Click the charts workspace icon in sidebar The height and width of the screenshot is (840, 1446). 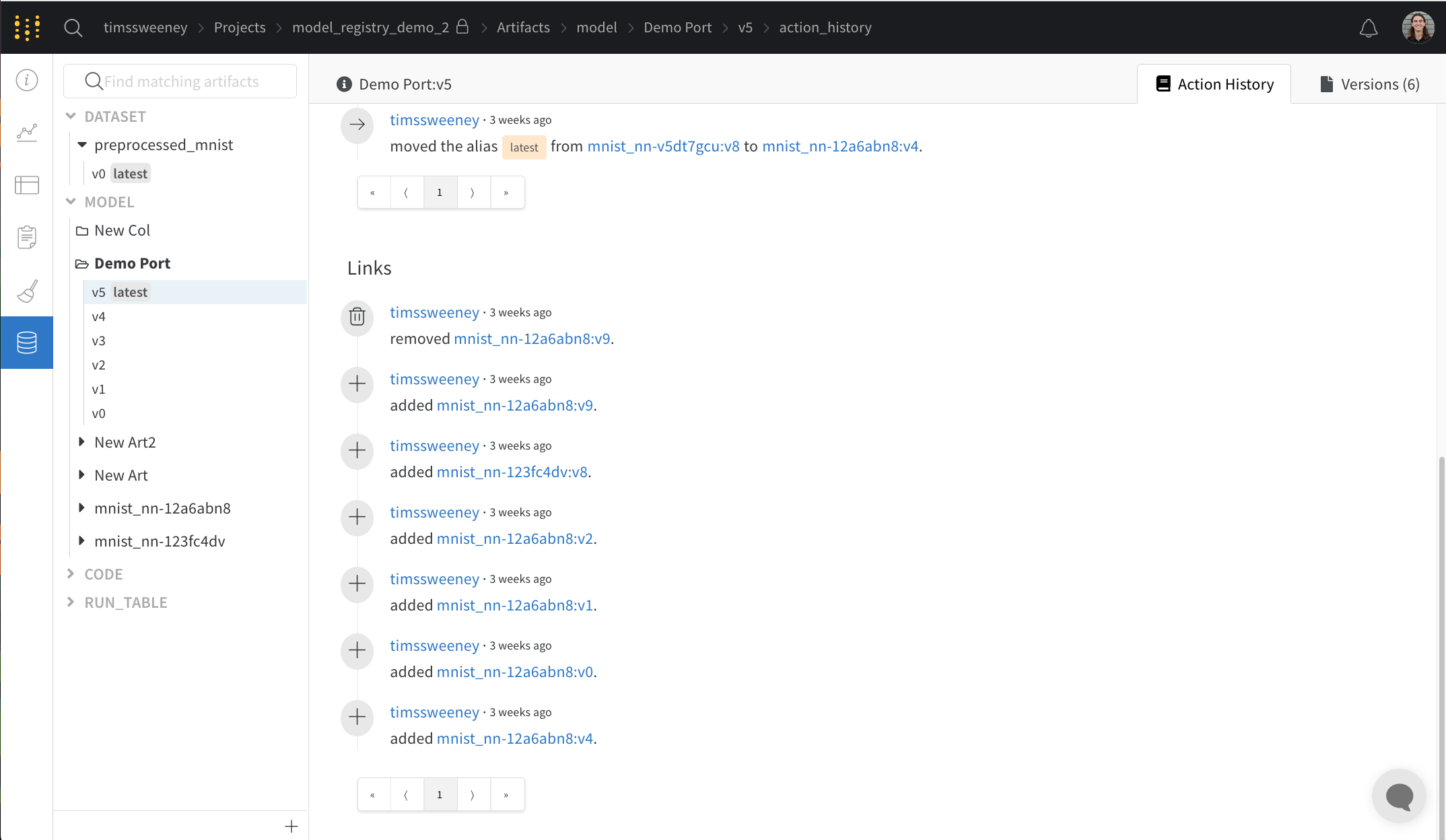click(27, 132)
